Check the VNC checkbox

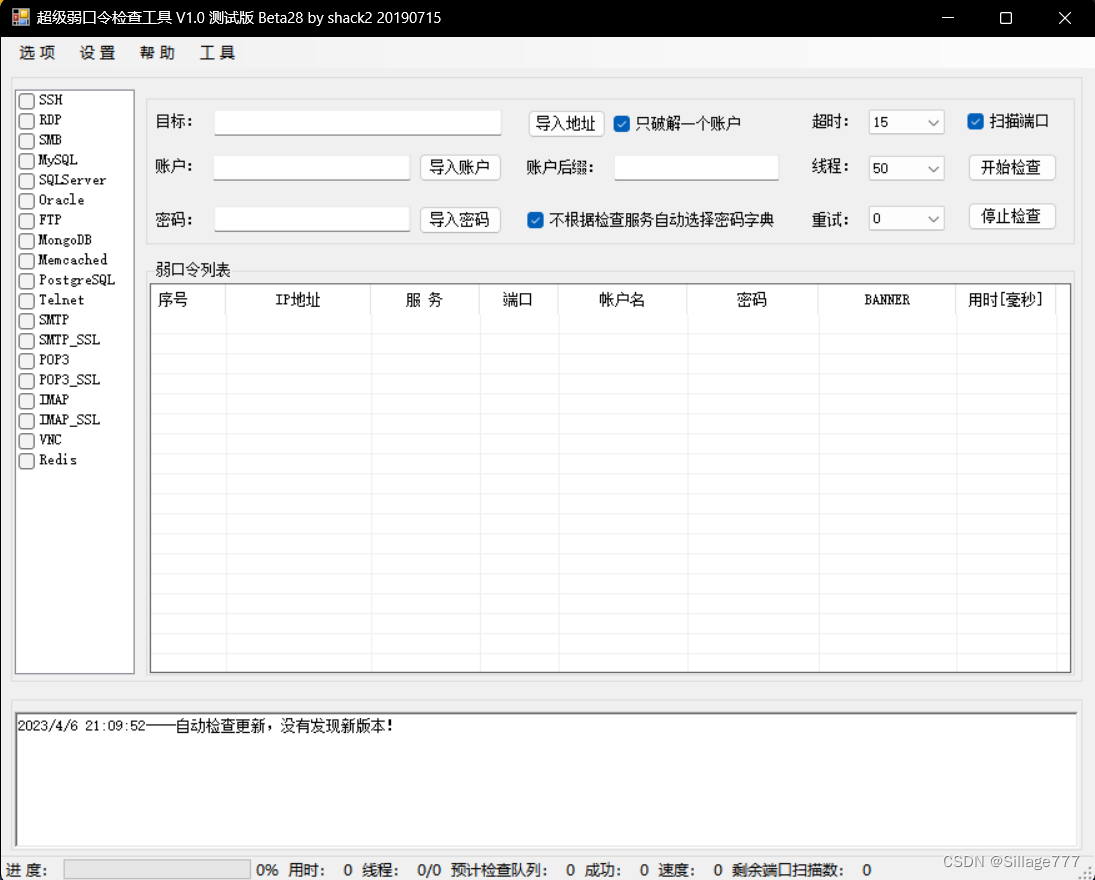27,441
